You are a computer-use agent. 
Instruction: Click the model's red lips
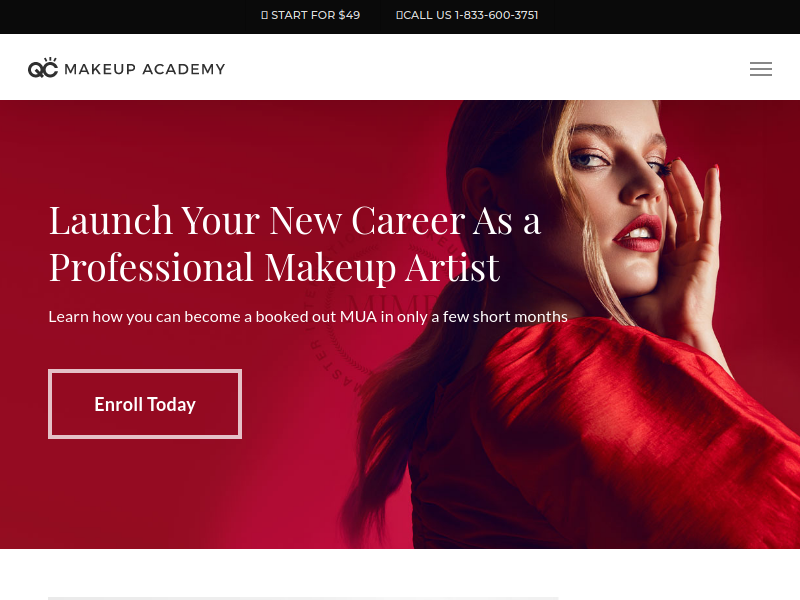click(638, 233)
